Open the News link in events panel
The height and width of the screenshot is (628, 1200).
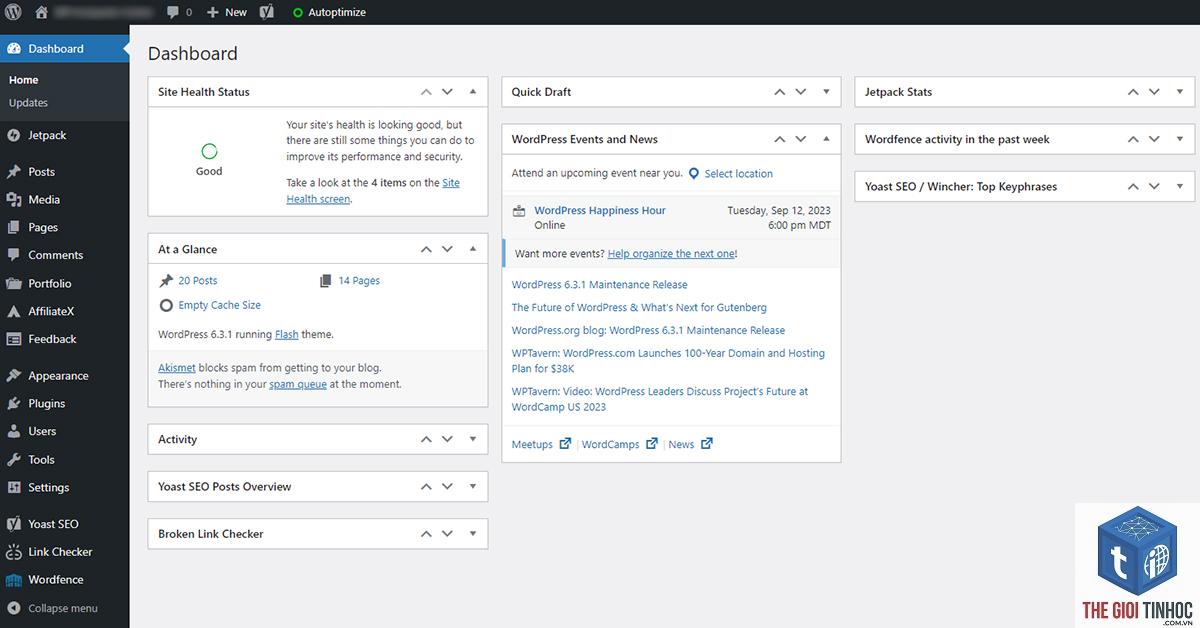pyautogui.click(x=681, y=444)
